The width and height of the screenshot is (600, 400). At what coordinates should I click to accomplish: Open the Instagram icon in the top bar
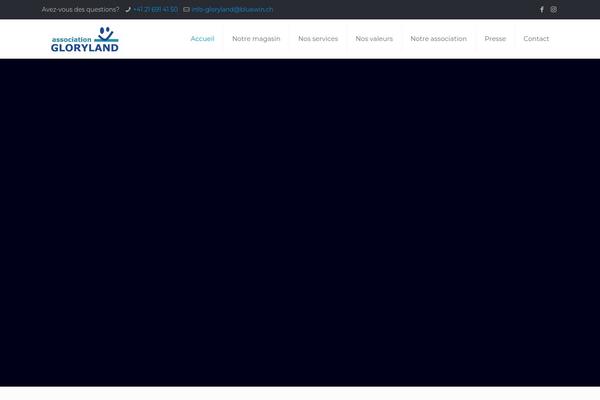pyautogui.click(x=554, y=10)
